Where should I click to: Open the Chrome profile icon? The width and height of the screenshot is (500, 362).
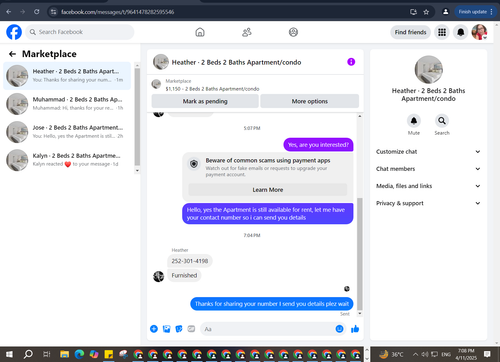(x=445, y=12)
